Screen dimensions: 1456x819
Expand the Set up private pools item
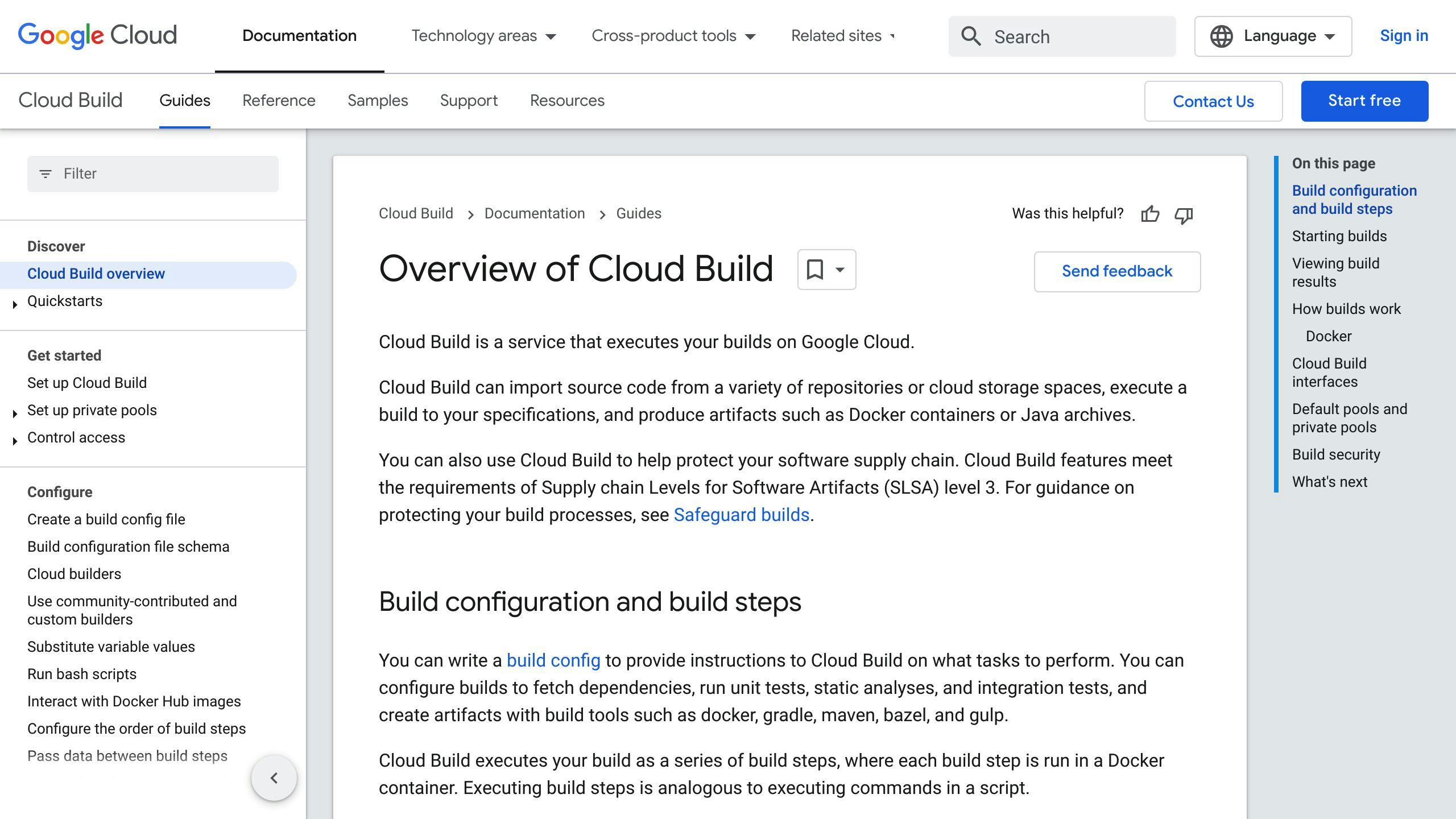[x=15, y=413]
